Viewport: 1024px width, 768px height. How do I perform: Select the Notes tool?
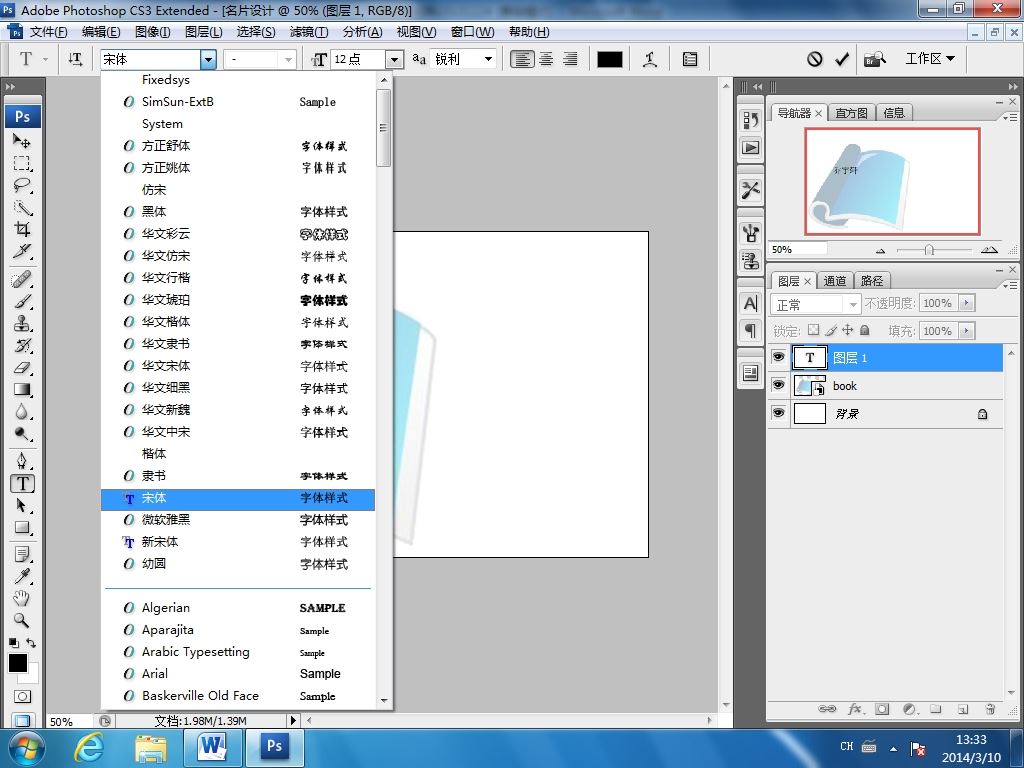pyautogui.click(x=22, y=554)
